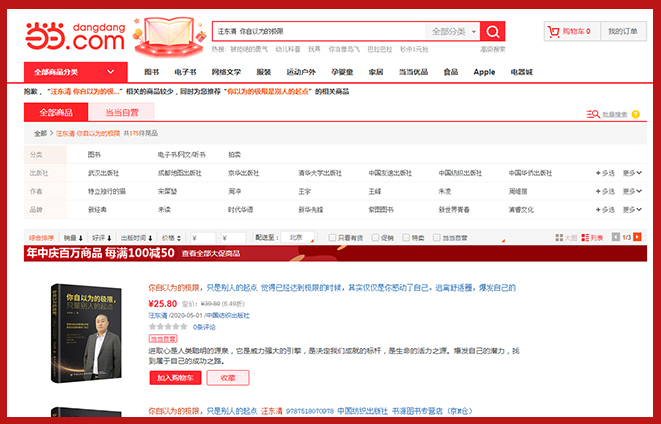Enable the 促销 promotion filter checkbox
Viewport: 661px width, 424px height.
tap(374, 238)
